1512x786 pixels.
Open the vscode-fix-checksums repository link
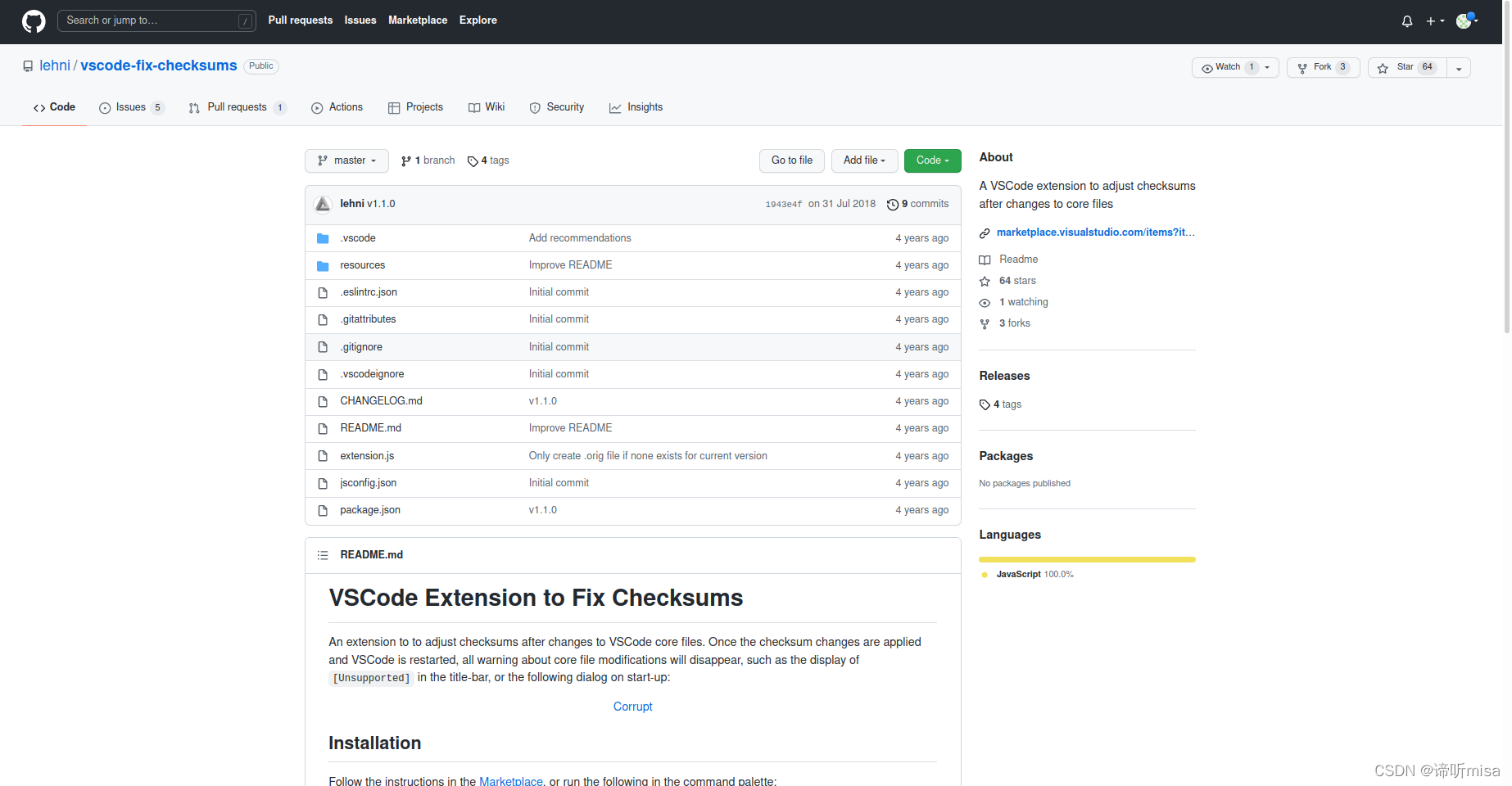click(159, 65)
